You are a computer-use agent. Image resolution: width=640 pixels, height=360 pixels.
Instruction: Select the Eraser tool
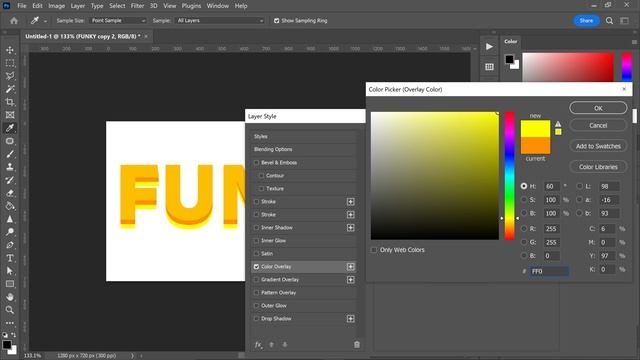click(x=10, y=193)
